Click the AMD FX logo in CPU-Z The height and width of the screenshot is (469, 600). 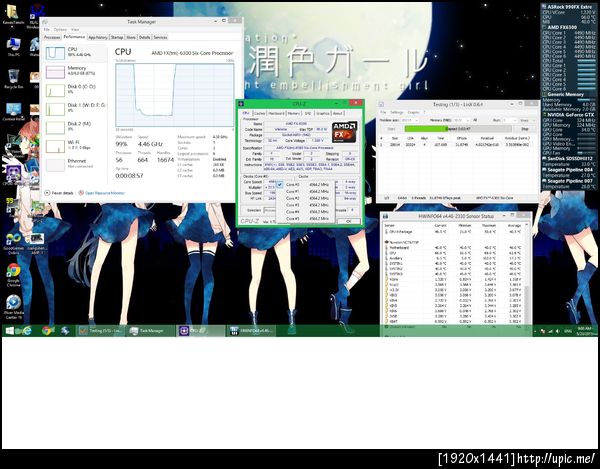click(344, 132)
